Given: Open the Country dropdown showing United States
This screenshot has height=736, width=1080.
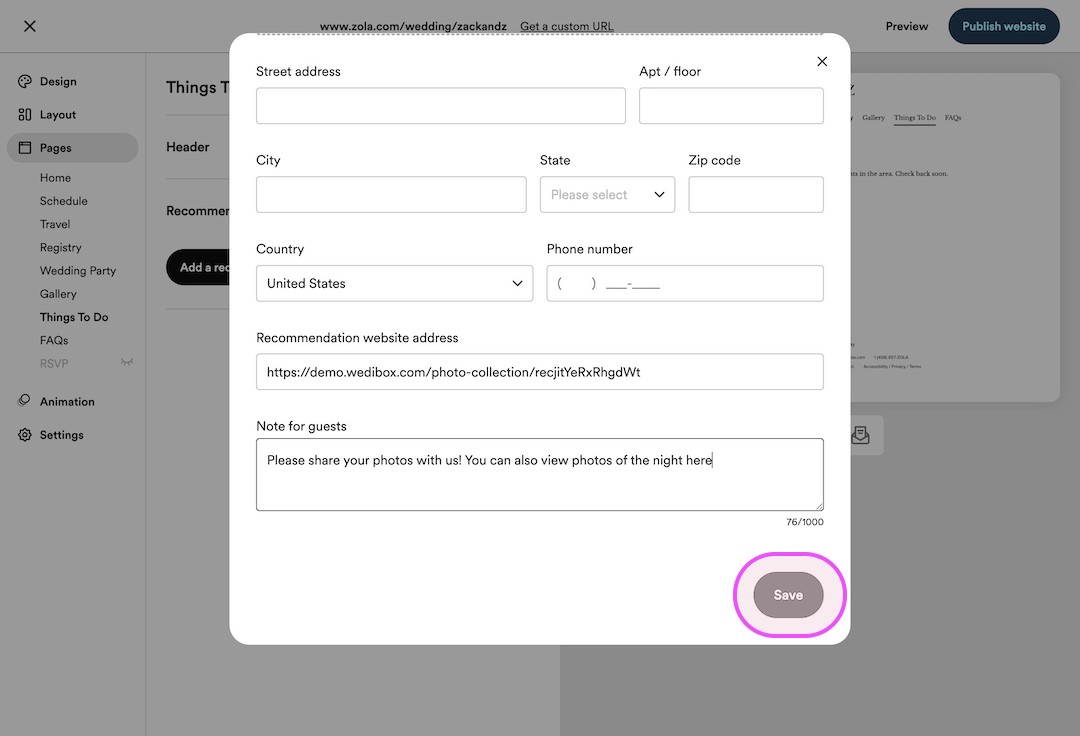Looking at the screenshot, I should 394,283.
